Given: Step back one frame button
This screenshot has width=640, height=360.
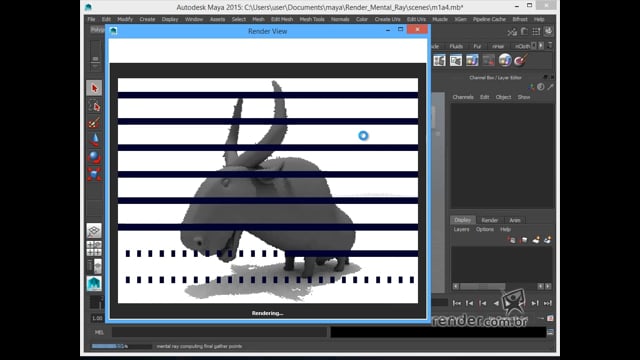Looking at the screenshot, I should tap(470, 303).
